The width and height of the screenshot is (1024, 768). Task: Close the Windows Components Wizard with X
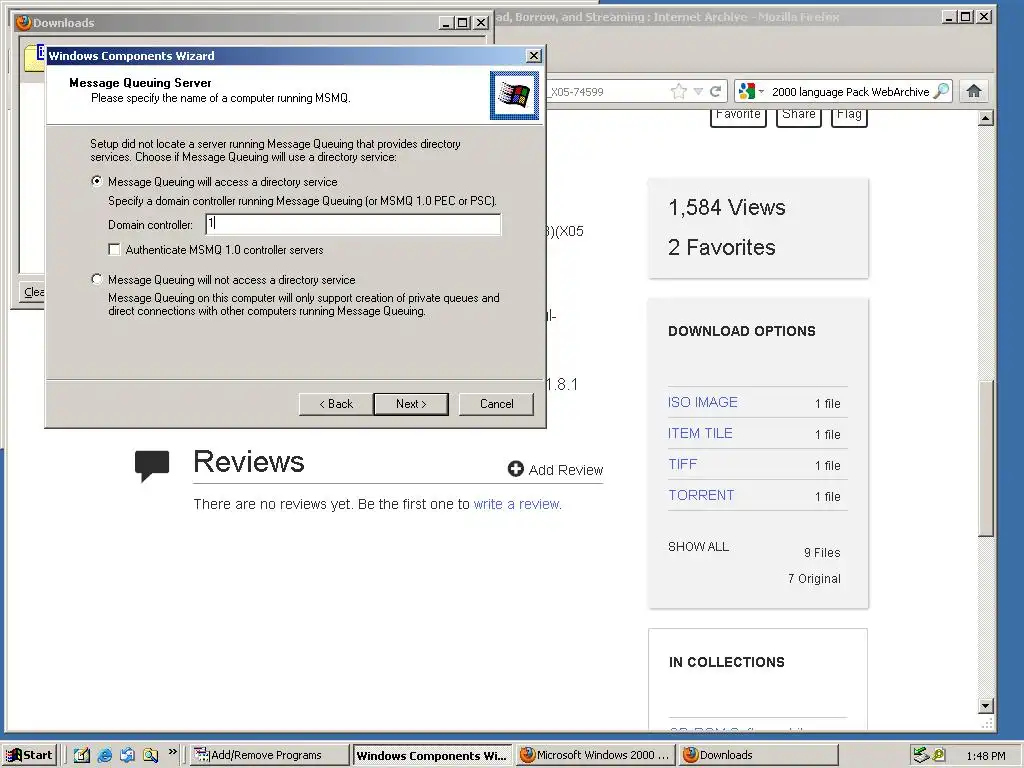[534, 56]
